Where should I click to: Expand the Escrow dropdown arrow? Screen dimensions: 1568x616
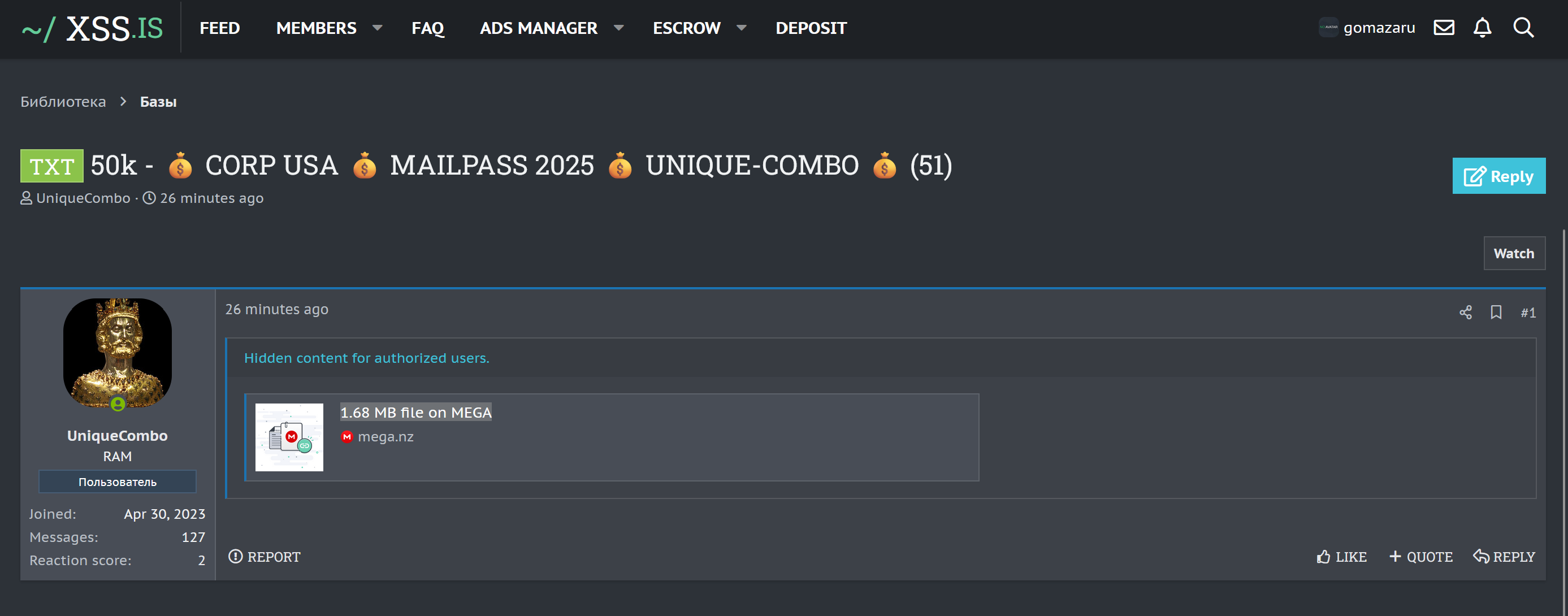coord(742,28)
